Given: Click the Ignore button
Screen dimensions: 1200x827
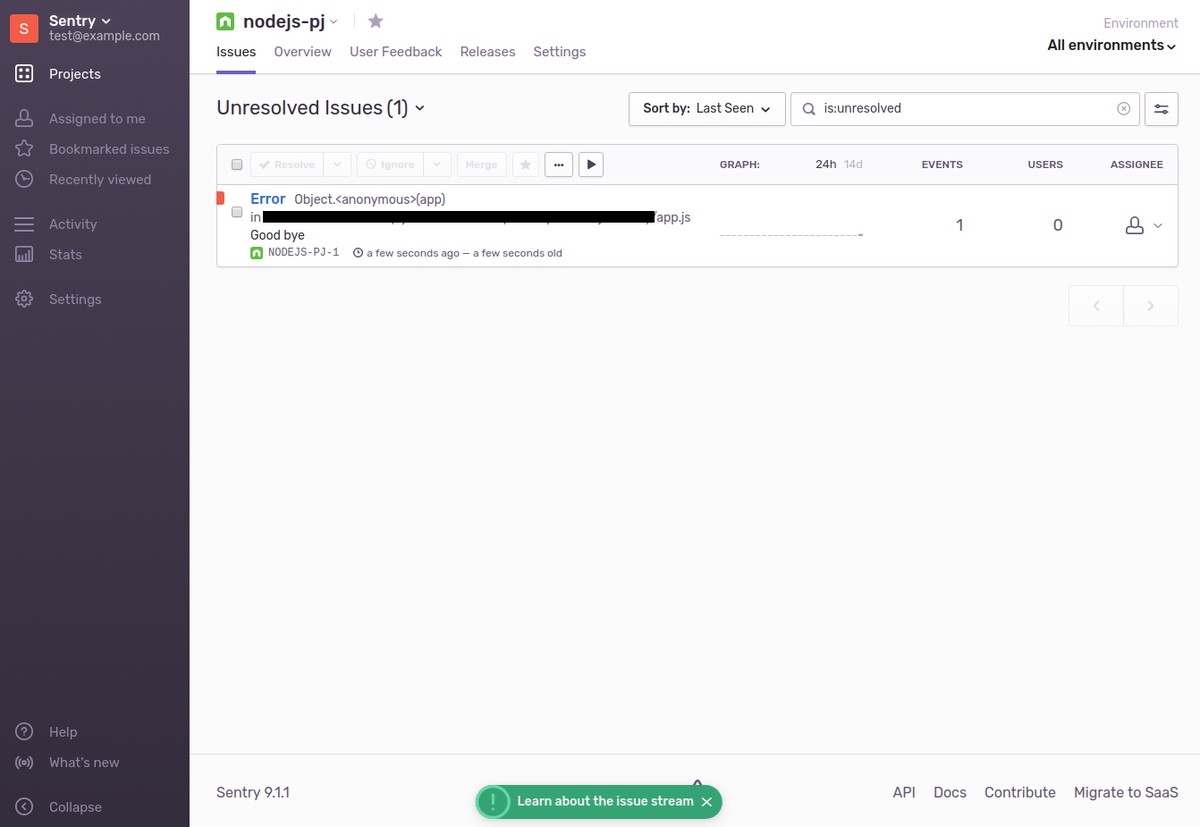Looking at the screenshot, I should point(390,165).
